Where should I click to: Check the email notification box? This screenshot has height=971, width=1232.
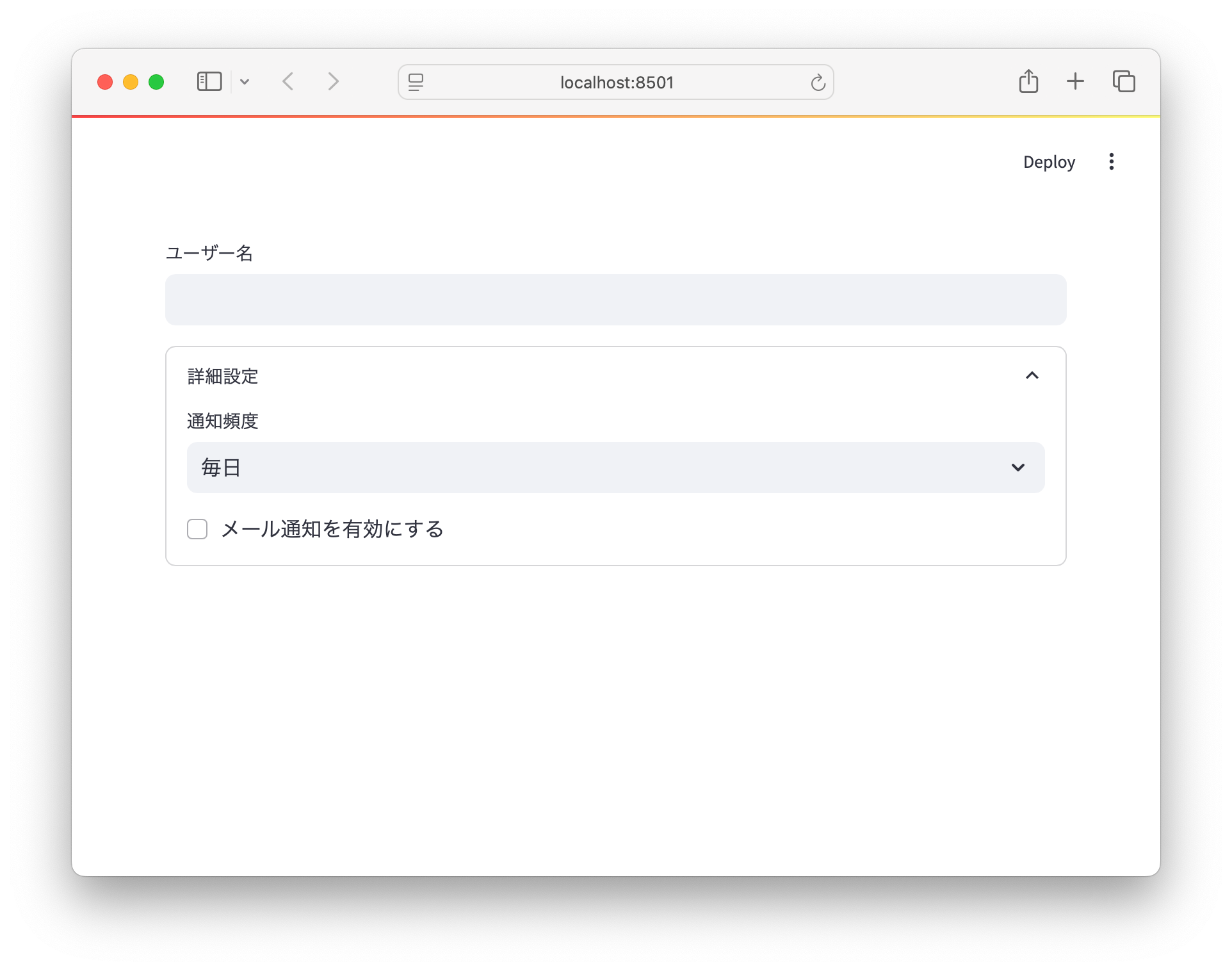197,529
